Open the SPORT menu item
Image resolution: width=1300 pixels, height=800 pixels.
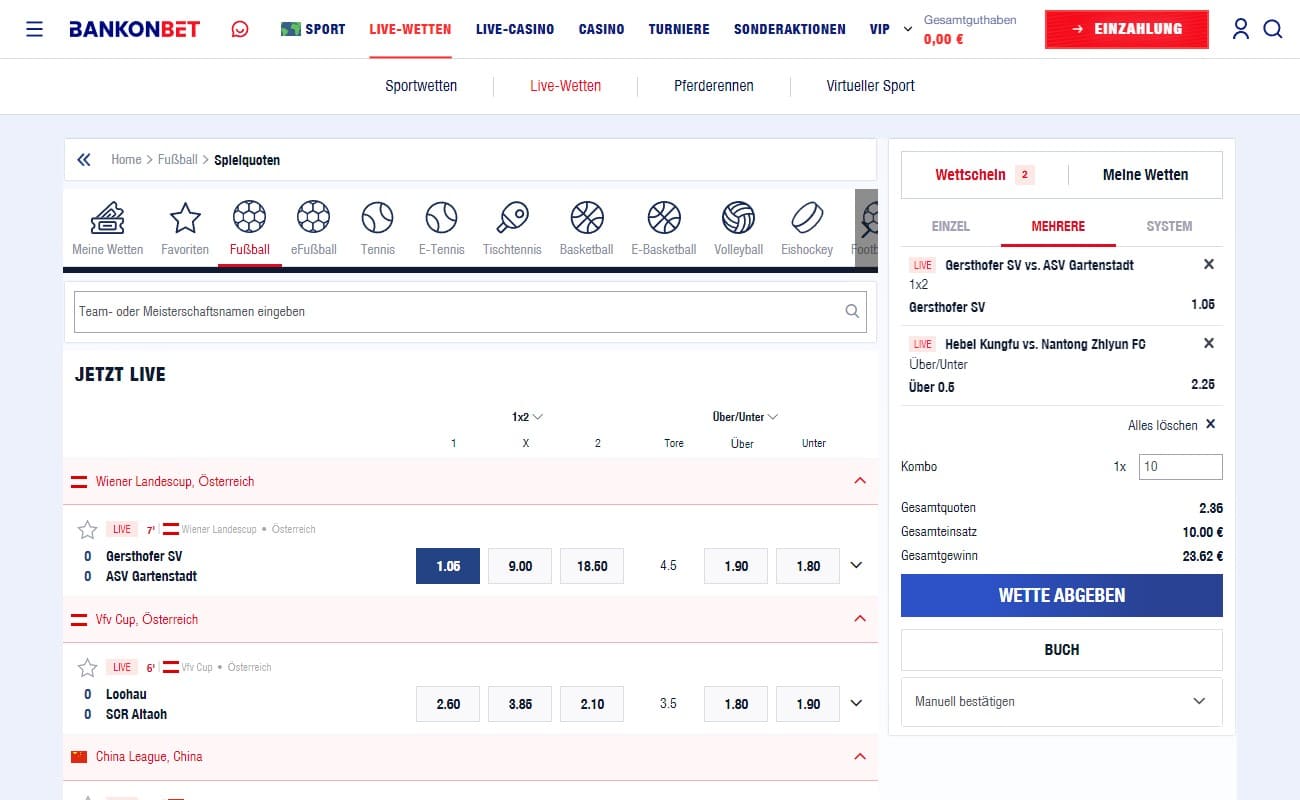[313, 29]
